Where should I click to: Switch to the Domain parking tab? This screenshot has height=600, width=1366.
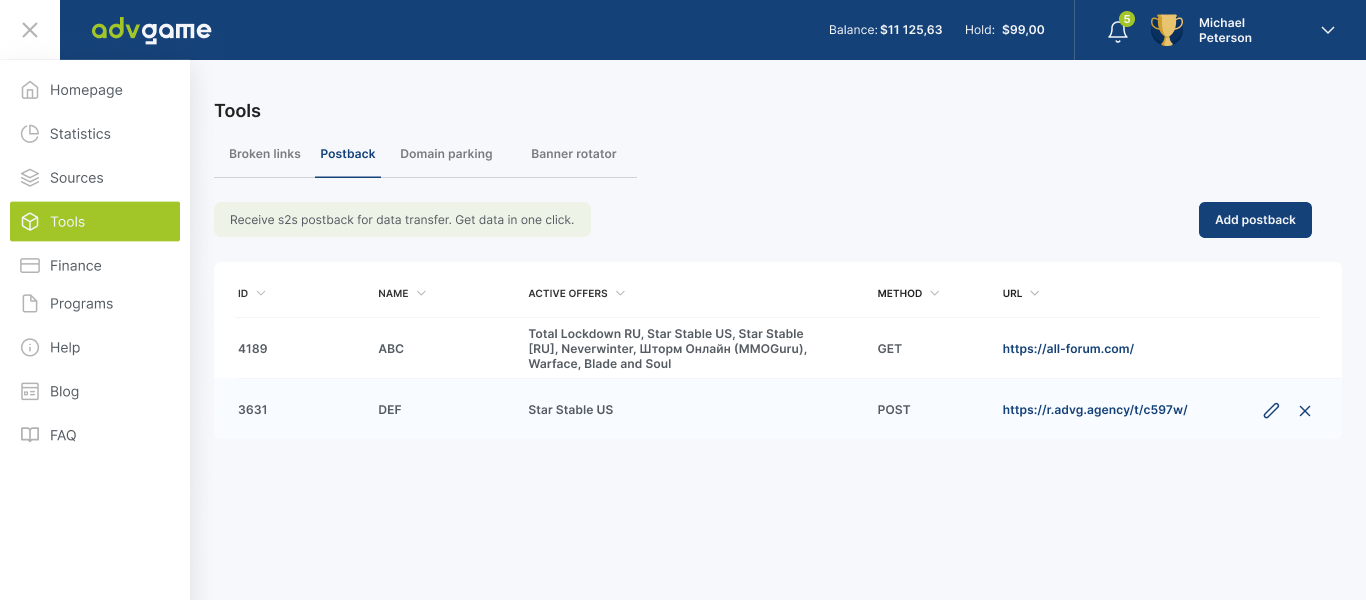[446, 154]
